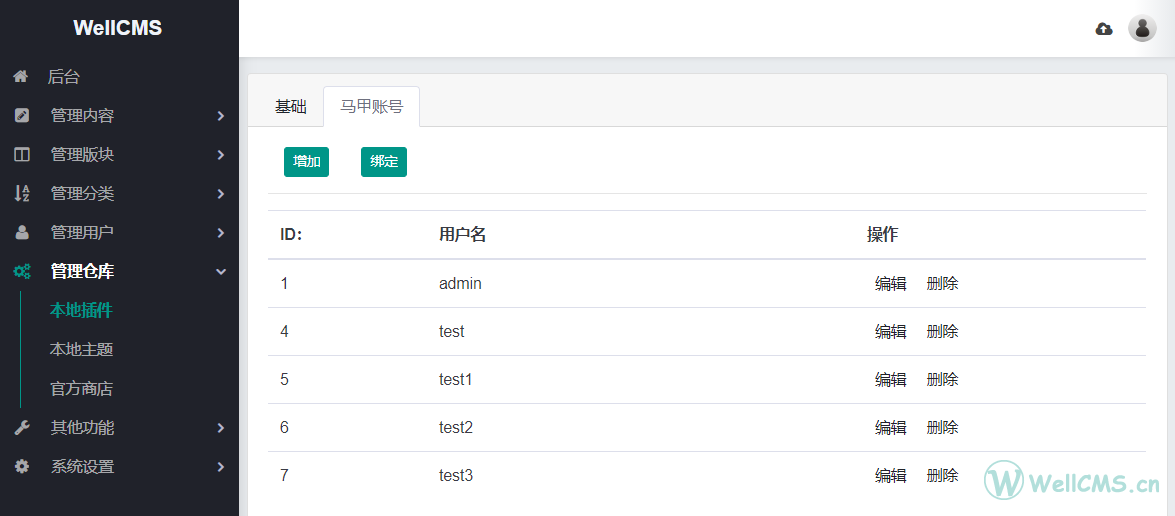Click the gear icon beside 系统设置
This screenshot has height=516, width=1175.
click(x=22, y=467)
